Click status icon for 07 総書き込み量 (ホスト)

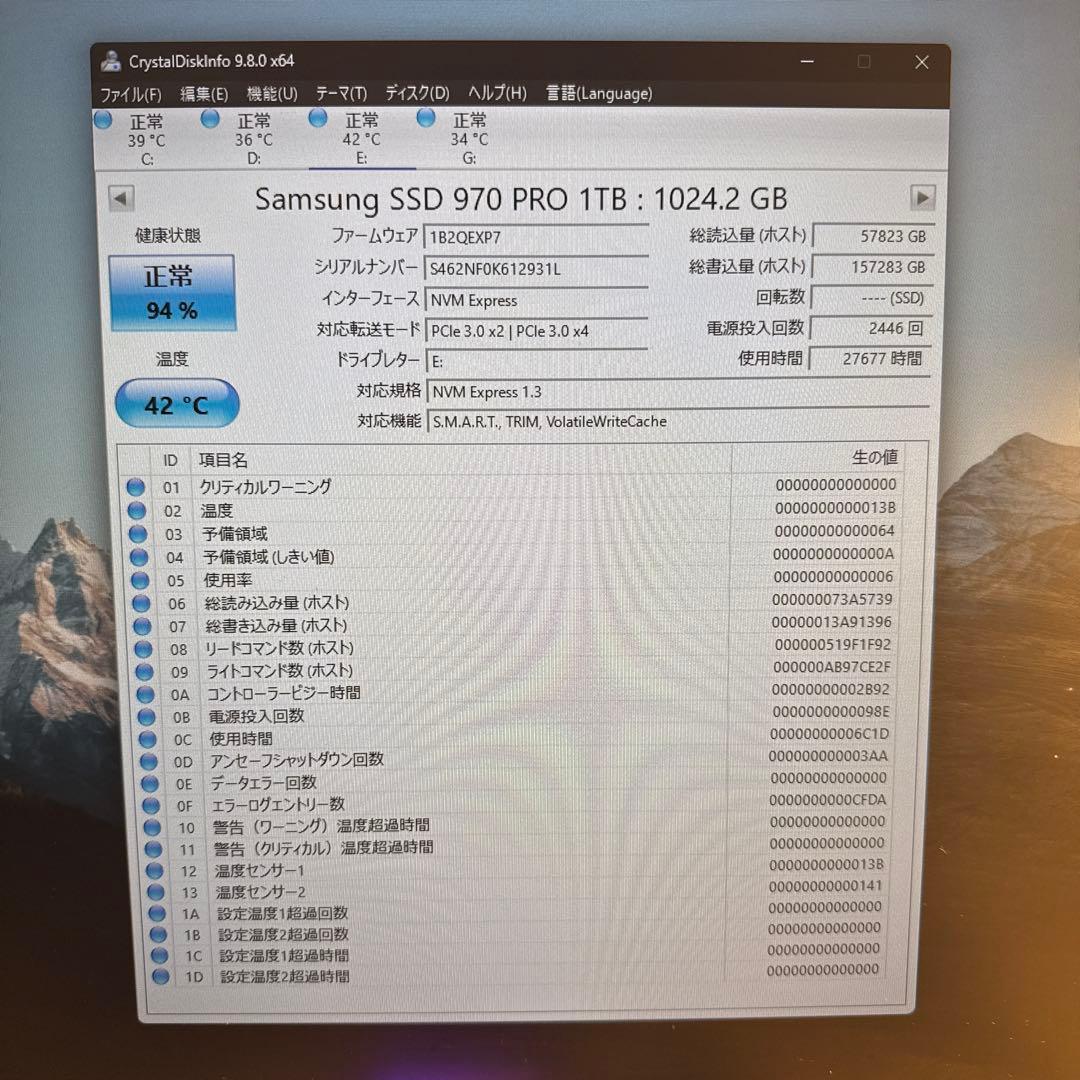click(x=142, y=626)
